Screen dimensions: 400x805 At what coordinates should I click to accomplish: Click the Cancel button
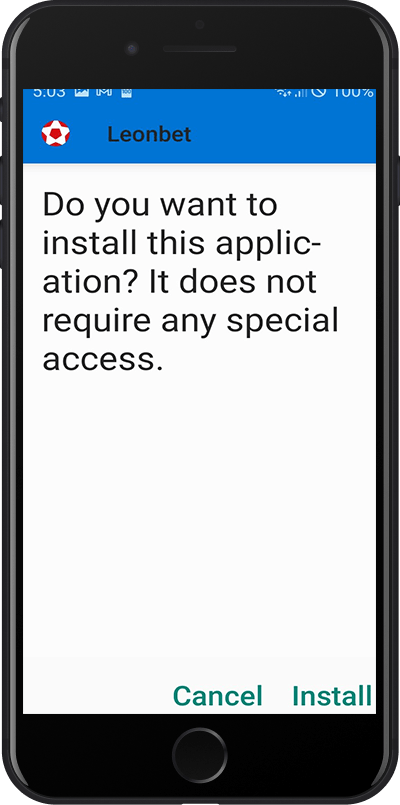(218, 696)
